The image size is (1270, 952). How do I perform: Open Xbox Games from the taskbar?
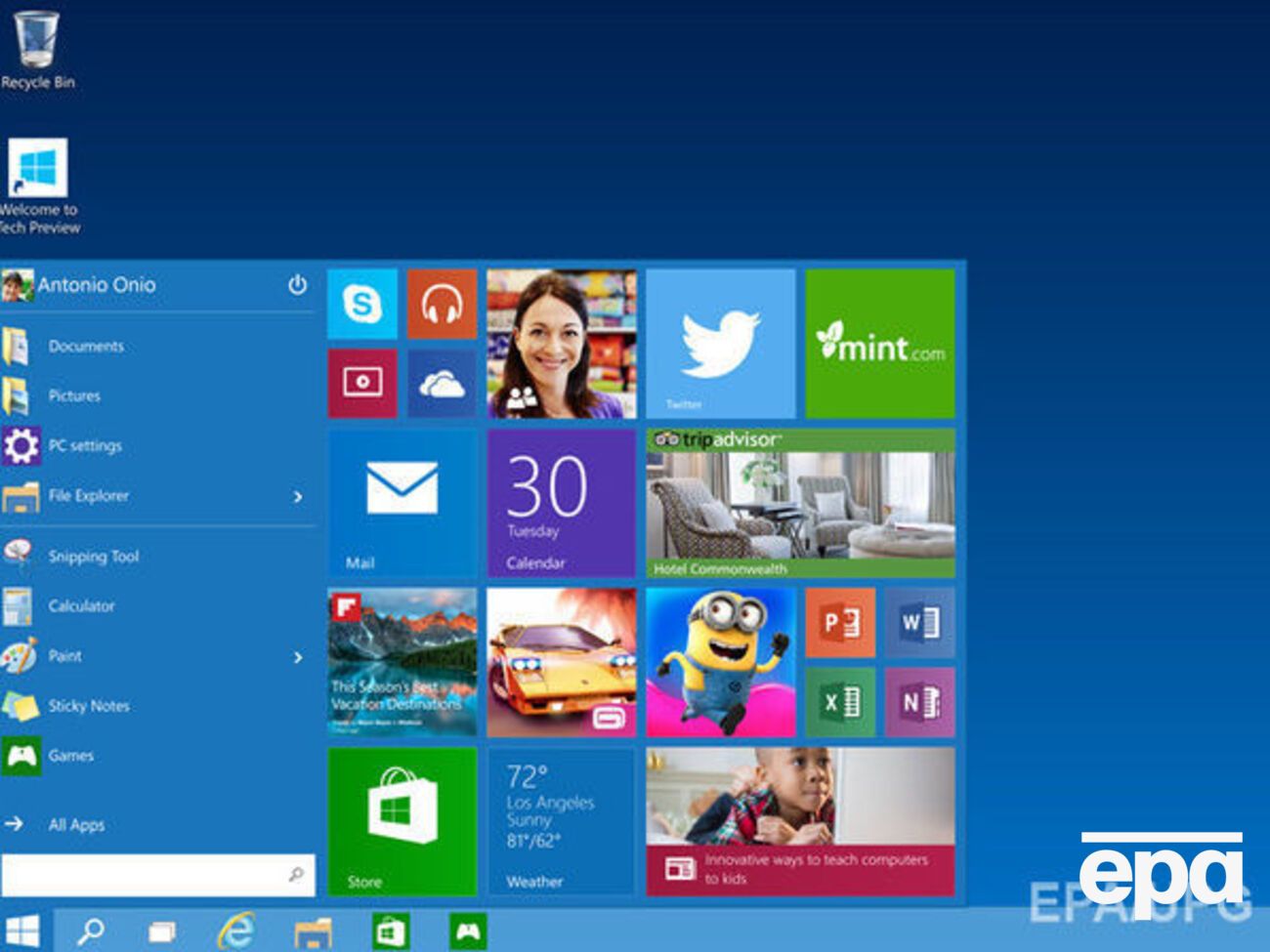(468, 932)
